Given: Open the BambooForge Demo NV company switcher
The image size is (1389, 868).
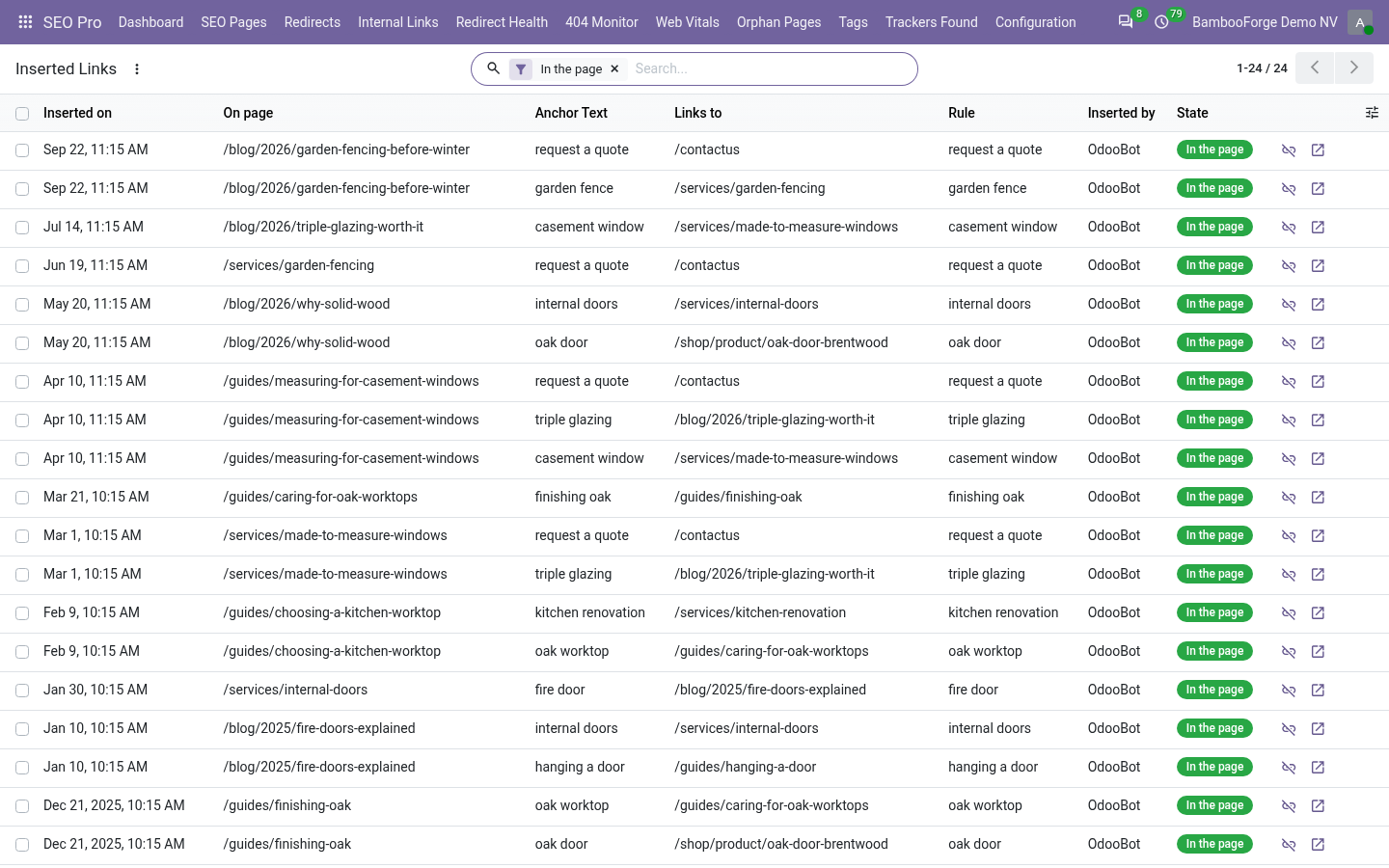Looking at the screenshot, I should (x=1265, y=22).
